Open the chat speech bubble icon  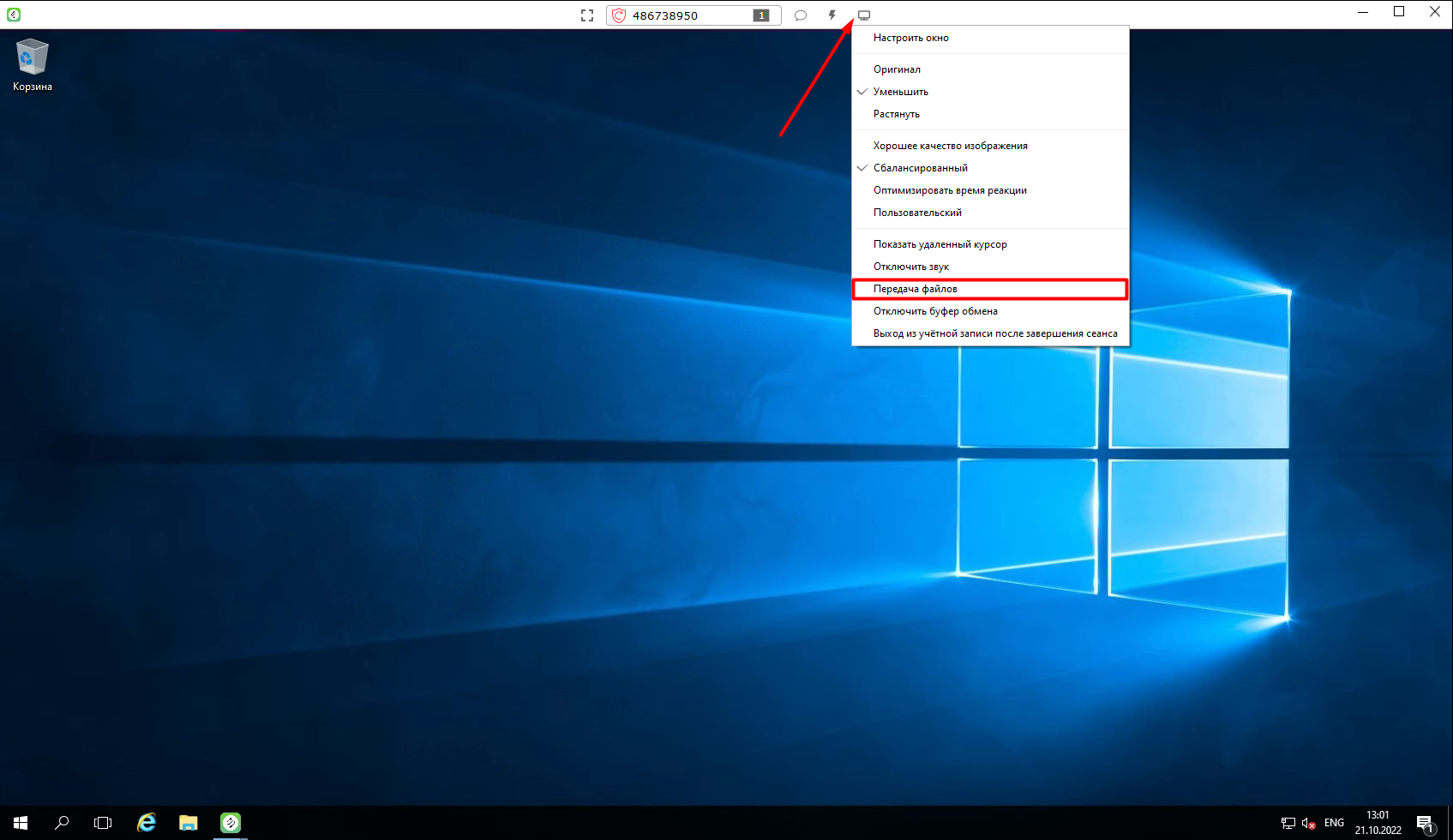(x=801, y=15)
